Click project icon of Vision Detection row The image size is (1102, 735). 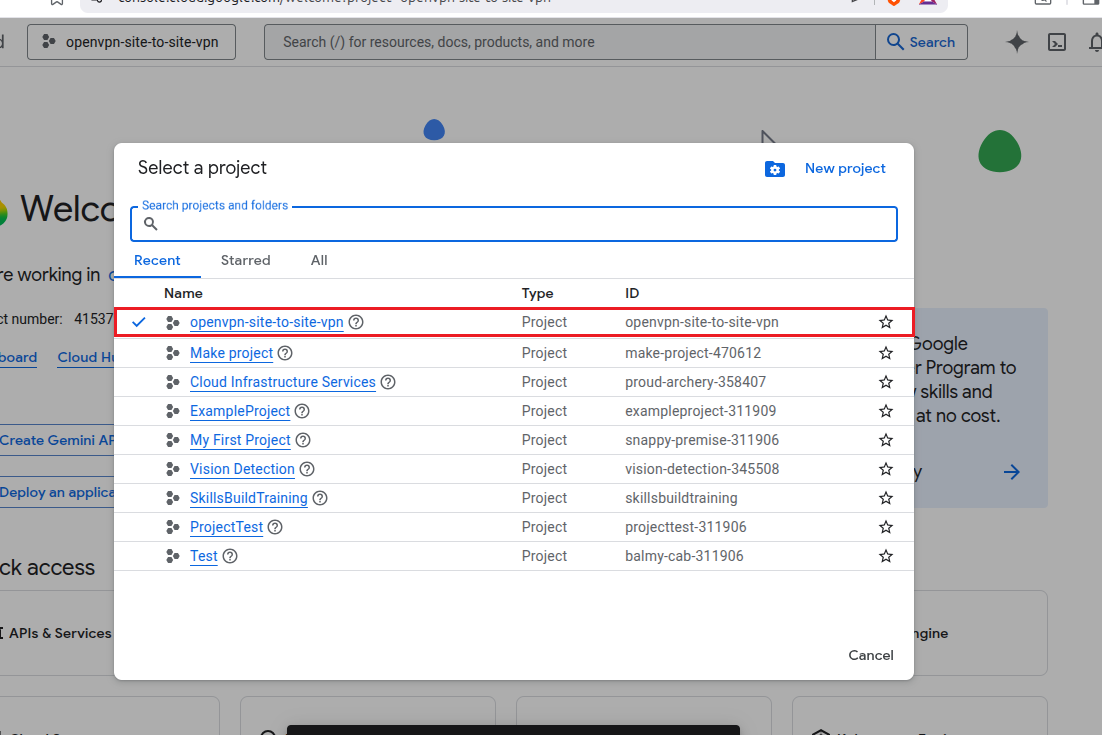(172, 469)
